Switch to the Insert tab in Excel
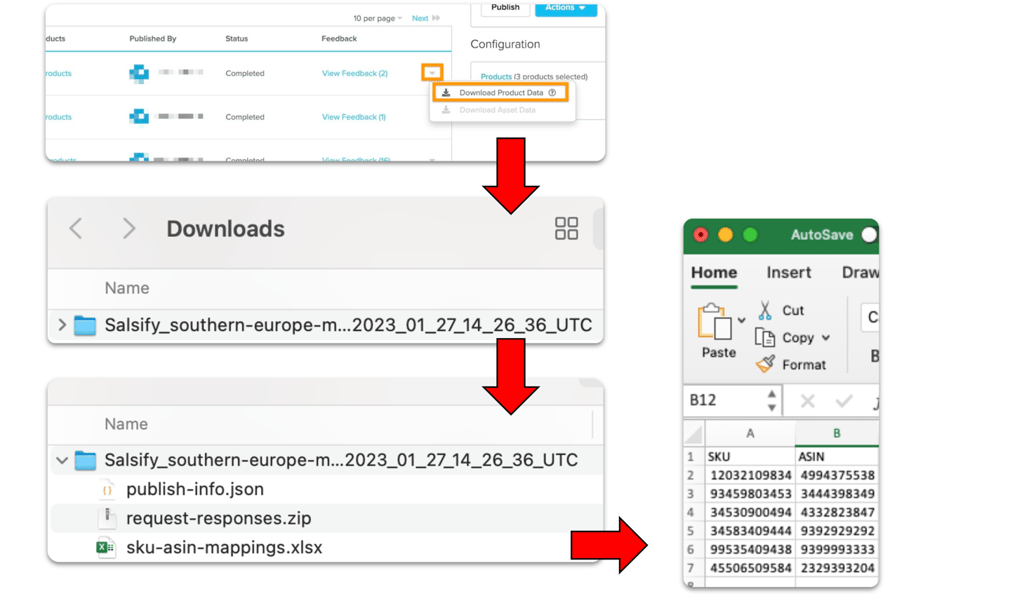This screenshot has height=610, width=1024. [789, 272]
